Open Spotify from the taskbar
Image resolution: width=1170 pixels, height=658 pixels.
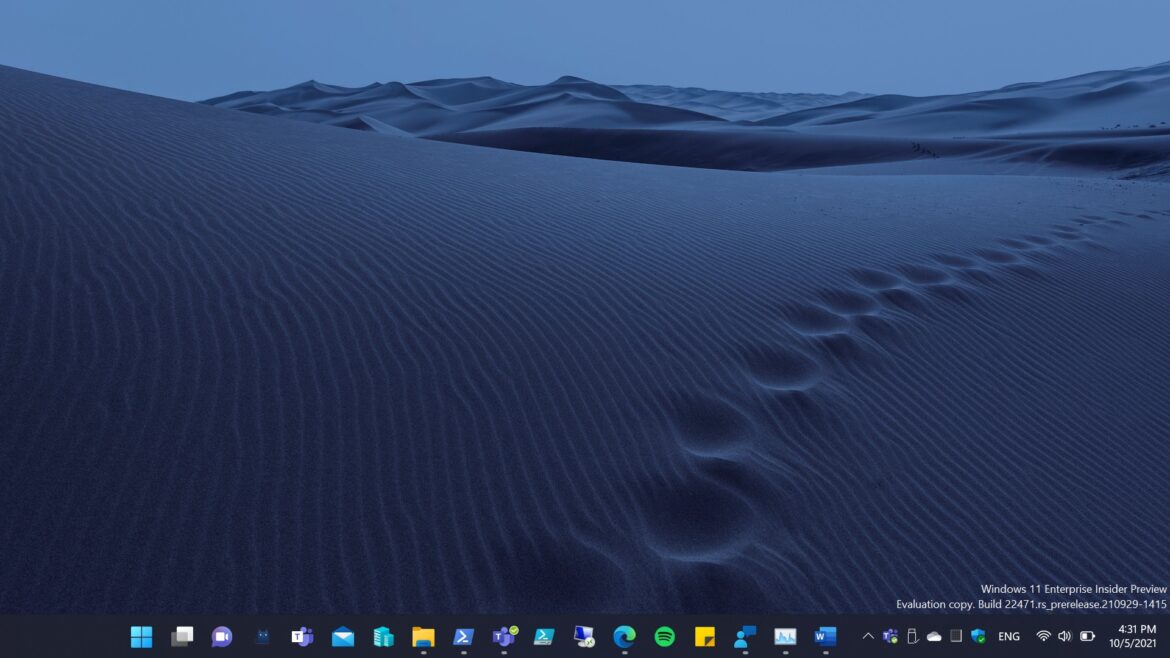(x=664, y=637)
